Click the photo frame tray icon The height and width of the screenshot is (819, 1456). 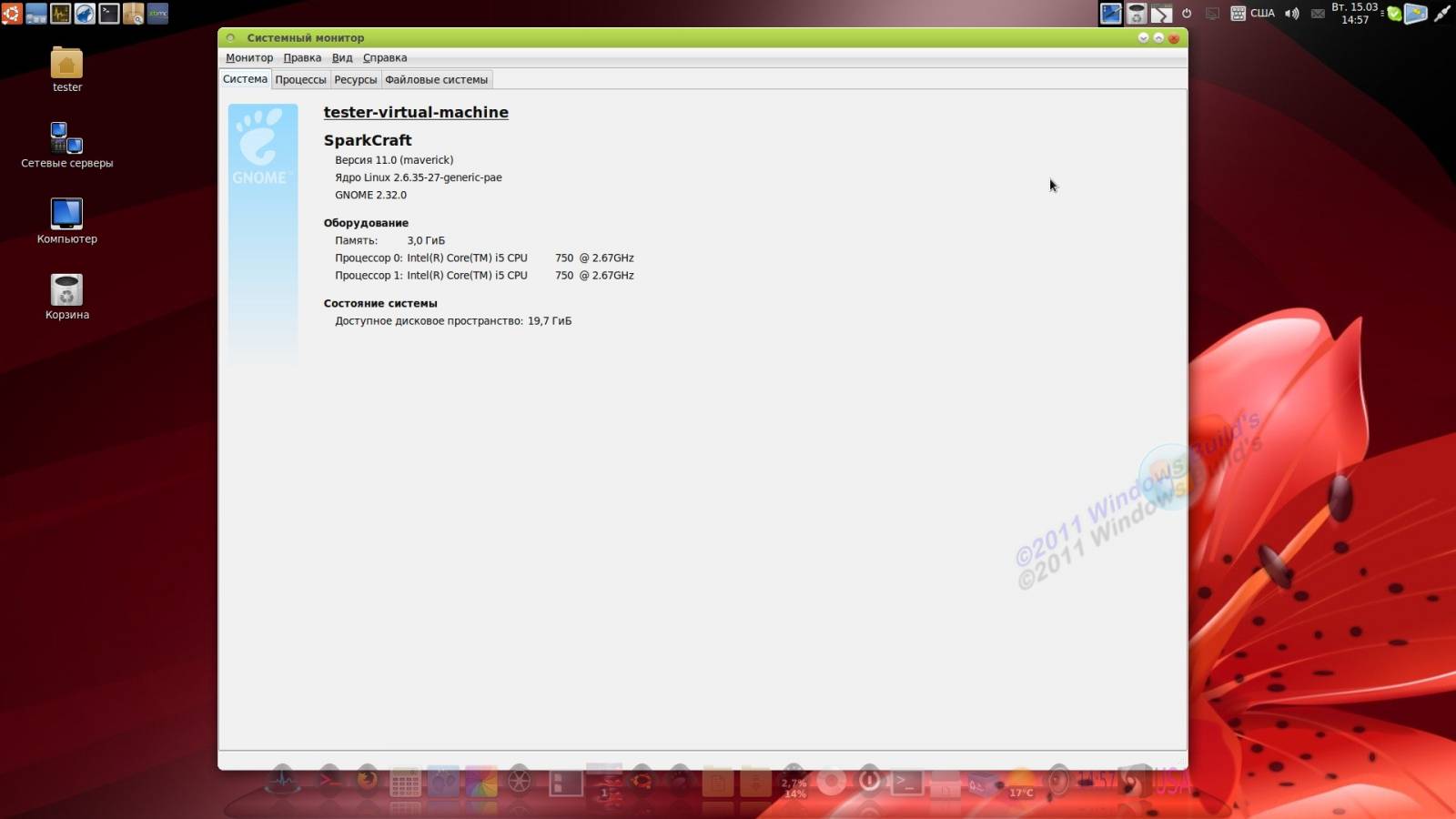tap(1416, 13)
